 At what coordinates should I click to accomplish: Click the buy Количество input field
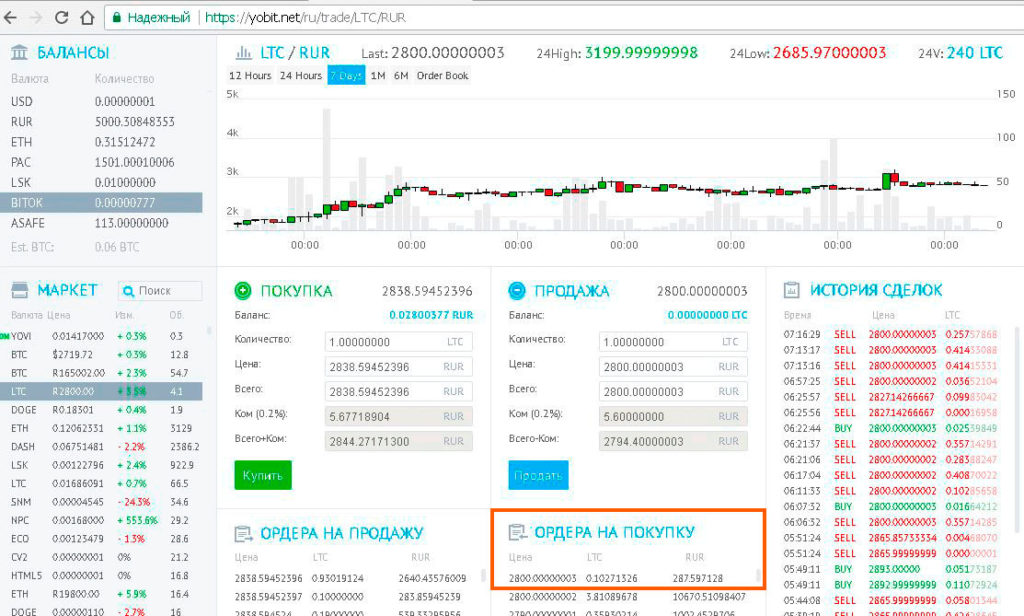pos(385,342)
